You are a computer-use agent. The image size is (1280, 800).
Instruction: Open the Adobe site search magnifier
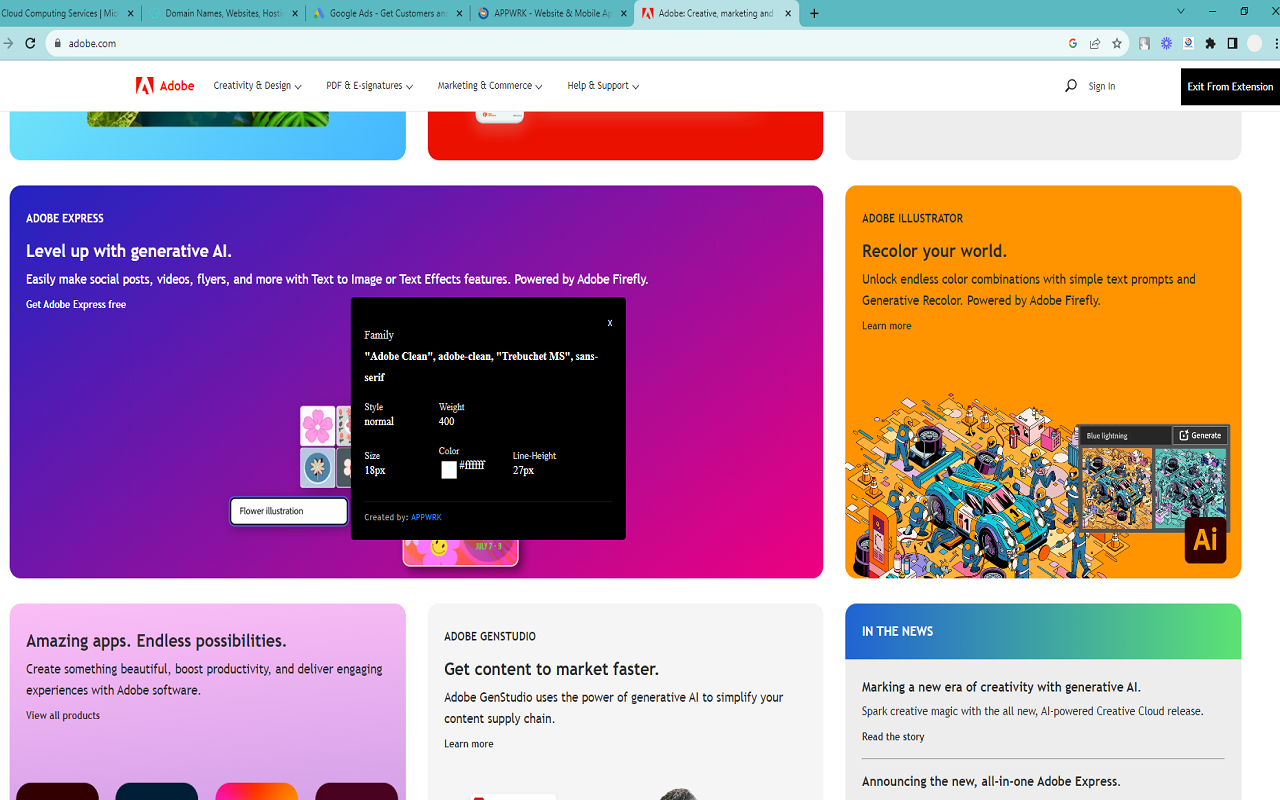1071,86
